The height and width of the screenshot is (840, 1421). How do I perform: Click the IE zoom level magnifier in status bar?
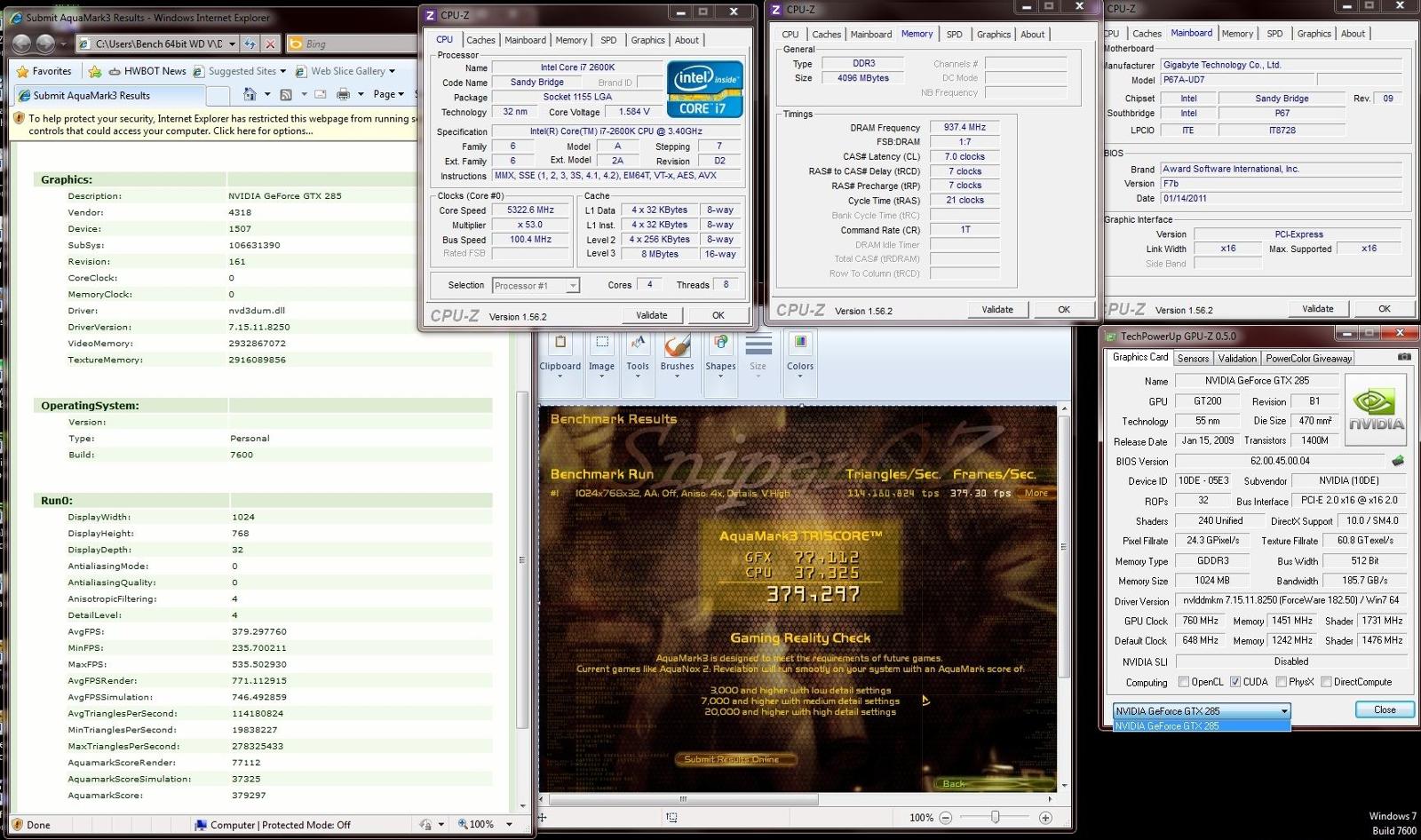pyautogui.click(x=463, y=824)
